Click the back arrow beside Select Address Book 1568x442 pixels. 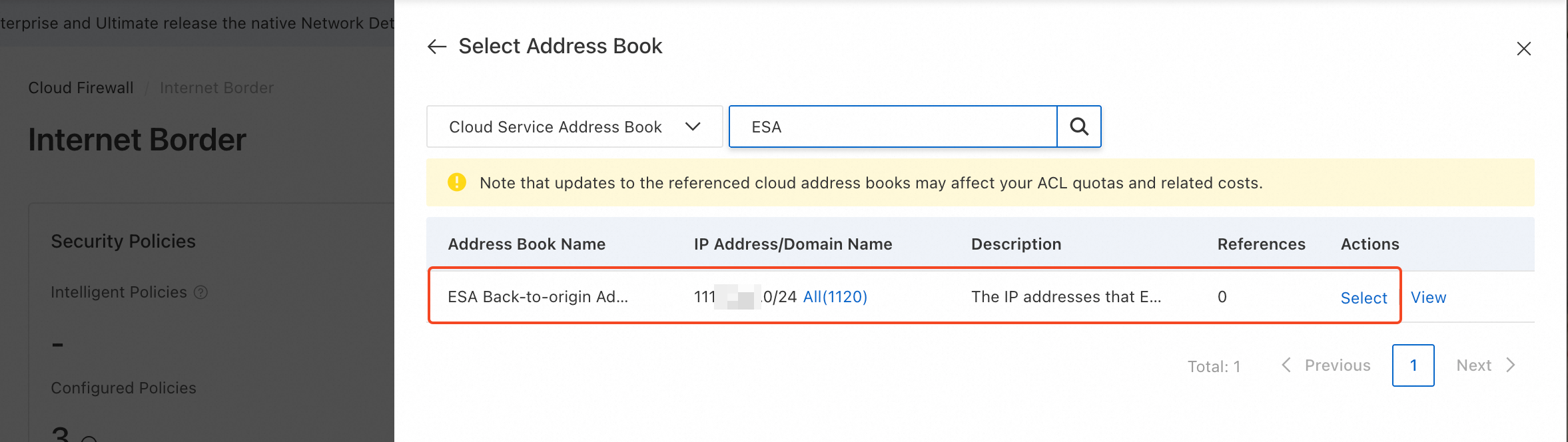click(x=437, y=47)
